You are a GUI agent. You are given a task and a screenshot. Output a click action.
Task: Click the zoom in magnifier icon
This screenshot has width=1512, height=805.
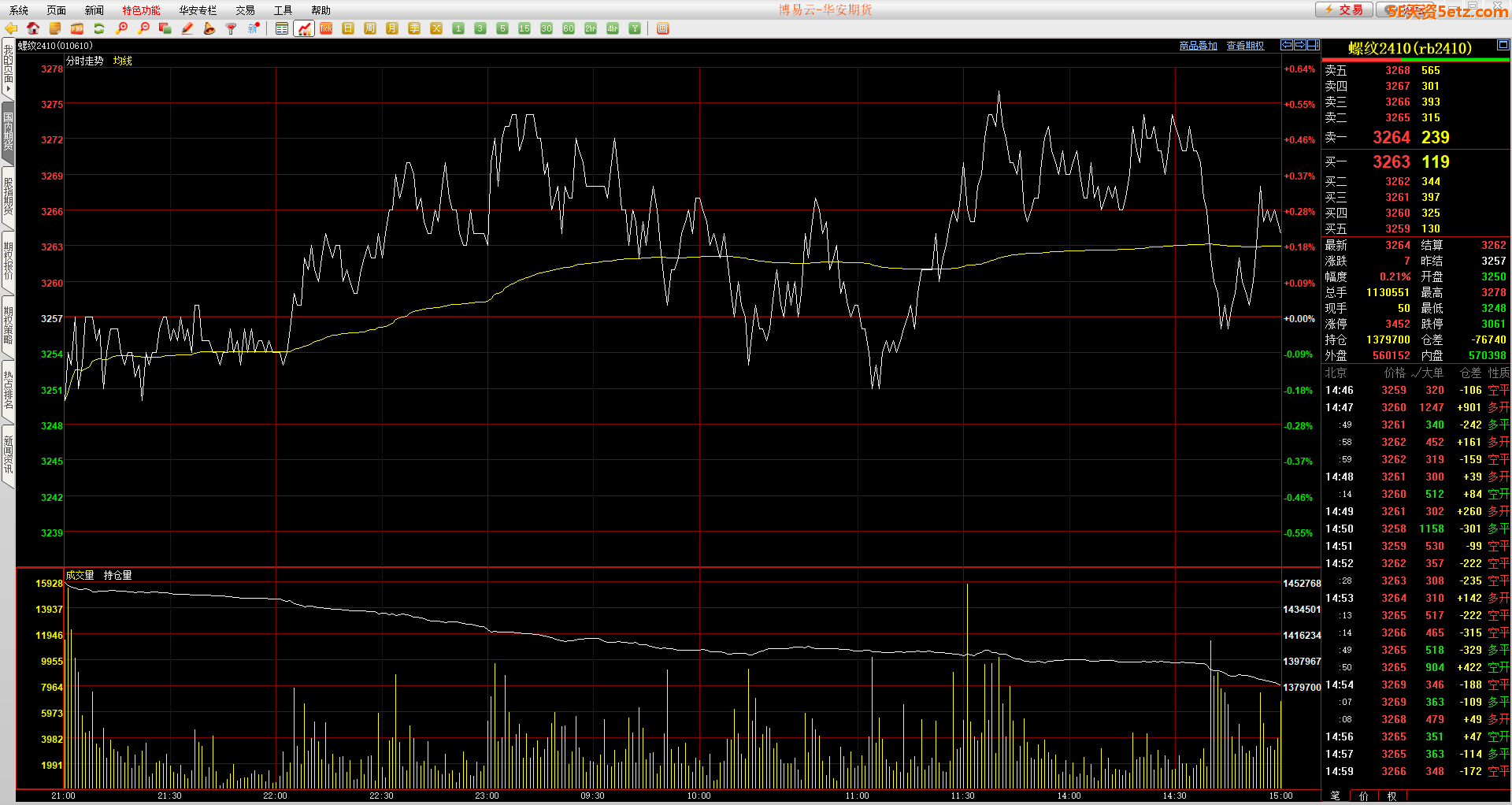pos(121,28)
